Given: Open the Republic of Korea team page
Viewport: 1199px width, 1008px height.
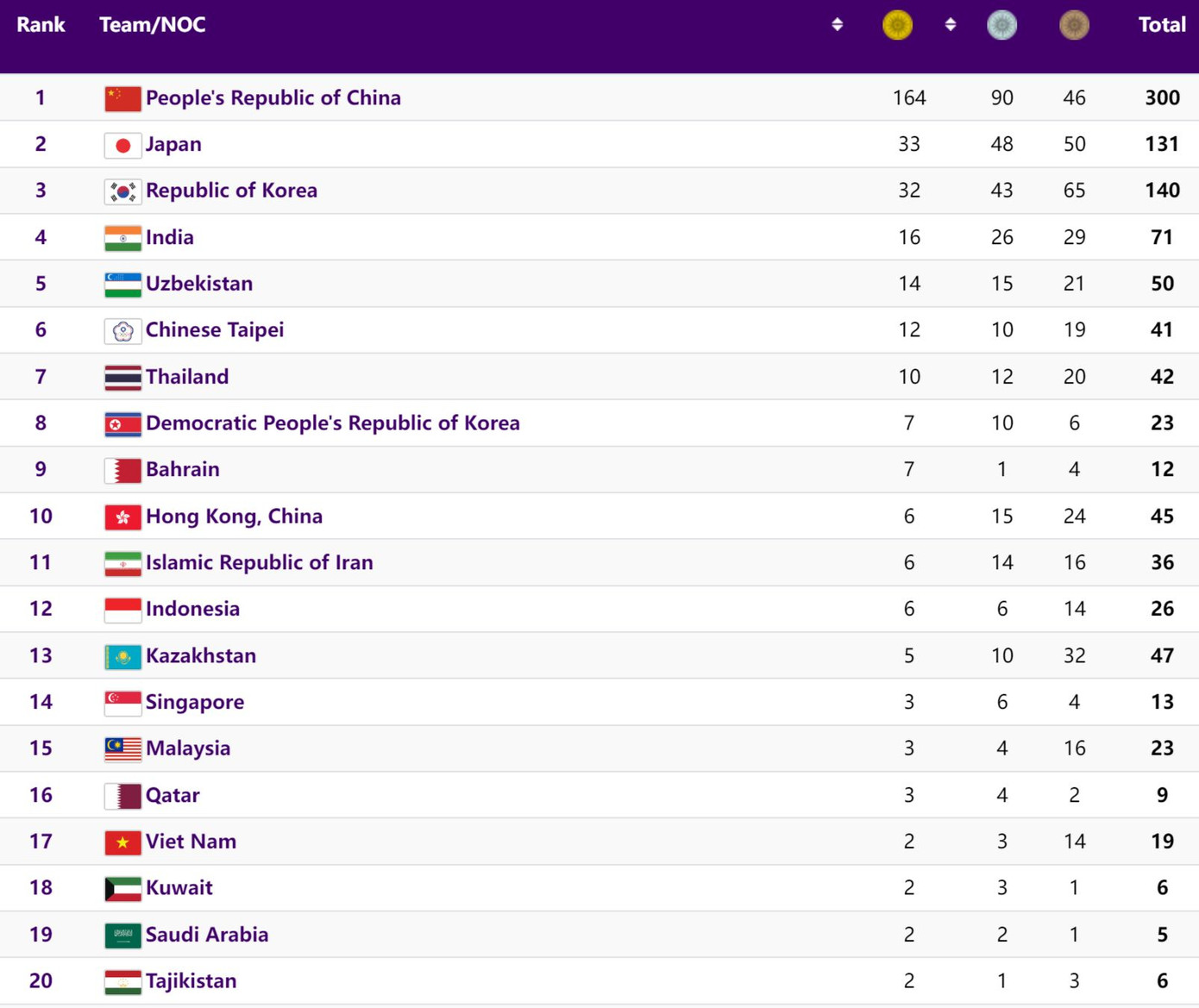Looking at the screenshot, I should click(x=231, y=191).
